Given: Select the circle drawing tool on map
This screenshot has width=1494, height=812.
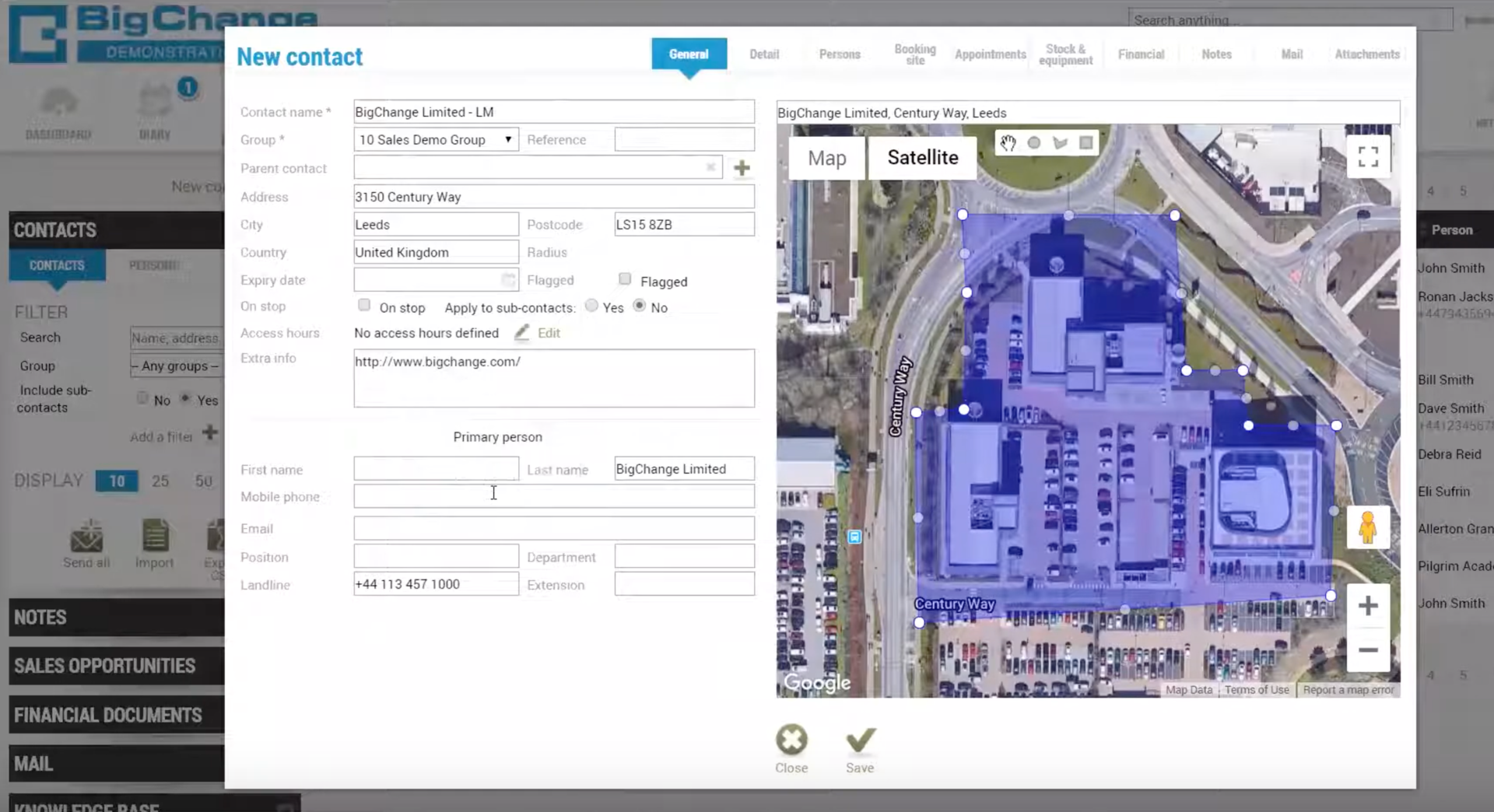Looking at the screenshot, I should coord(1034,143).
